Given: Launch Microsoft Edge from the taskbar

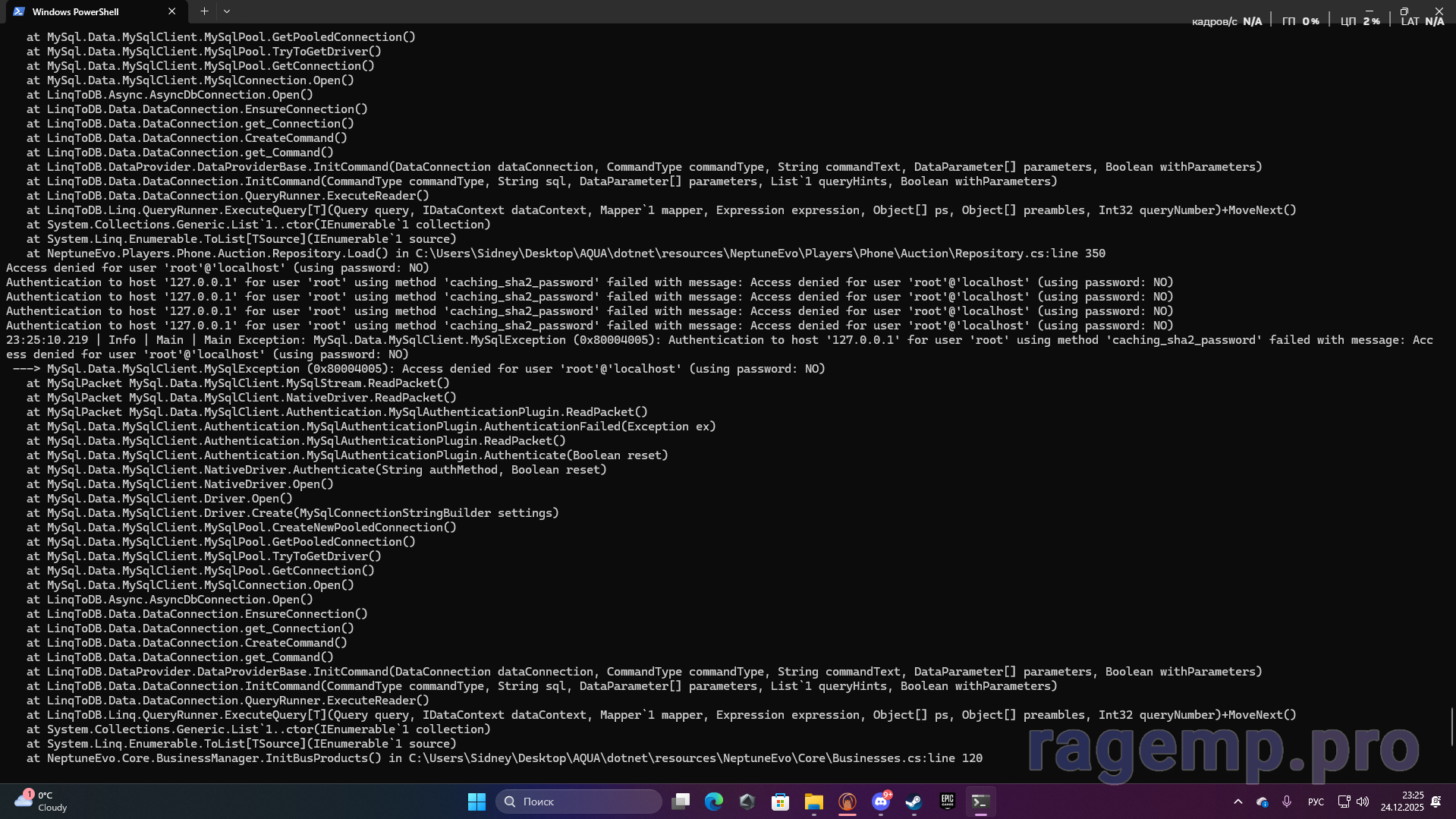Looking at the screenshot, I should [x=714, y=802].
